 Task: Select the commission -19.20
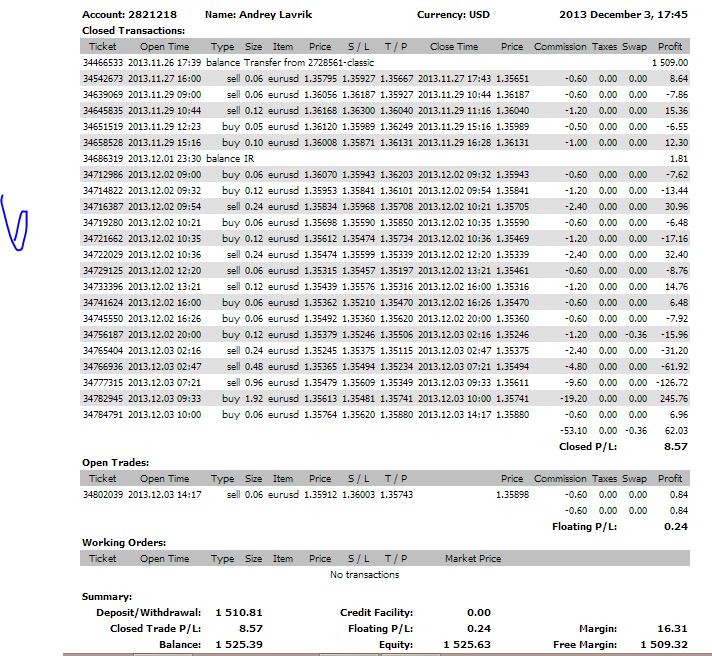click(x=573, y=399)
